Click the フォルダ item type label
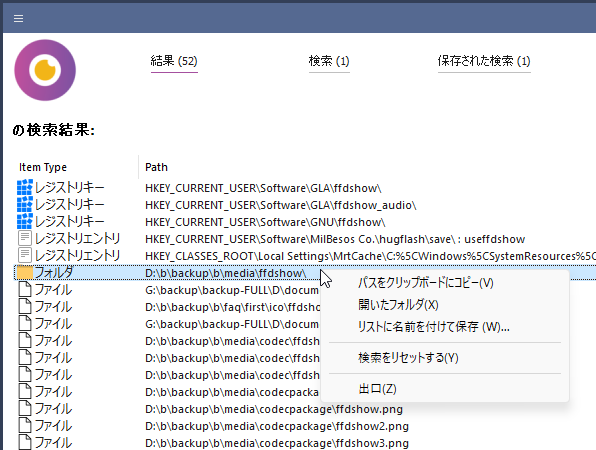596x450 pixels. coord(54,273)
